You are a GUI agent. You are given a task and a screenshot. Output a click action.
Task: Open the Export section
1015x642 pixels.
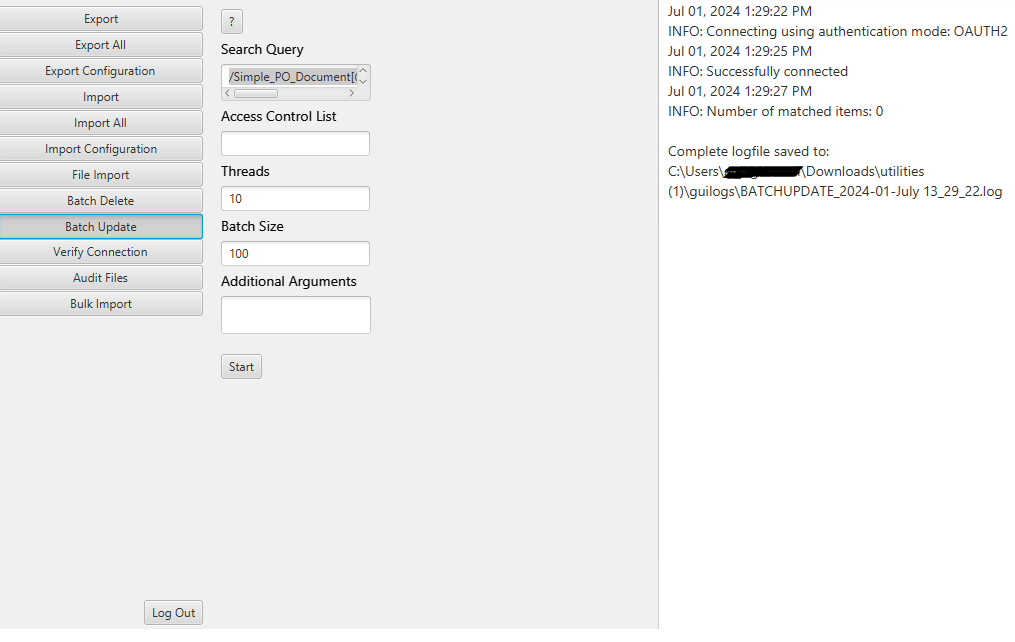(x=101, y=19)
